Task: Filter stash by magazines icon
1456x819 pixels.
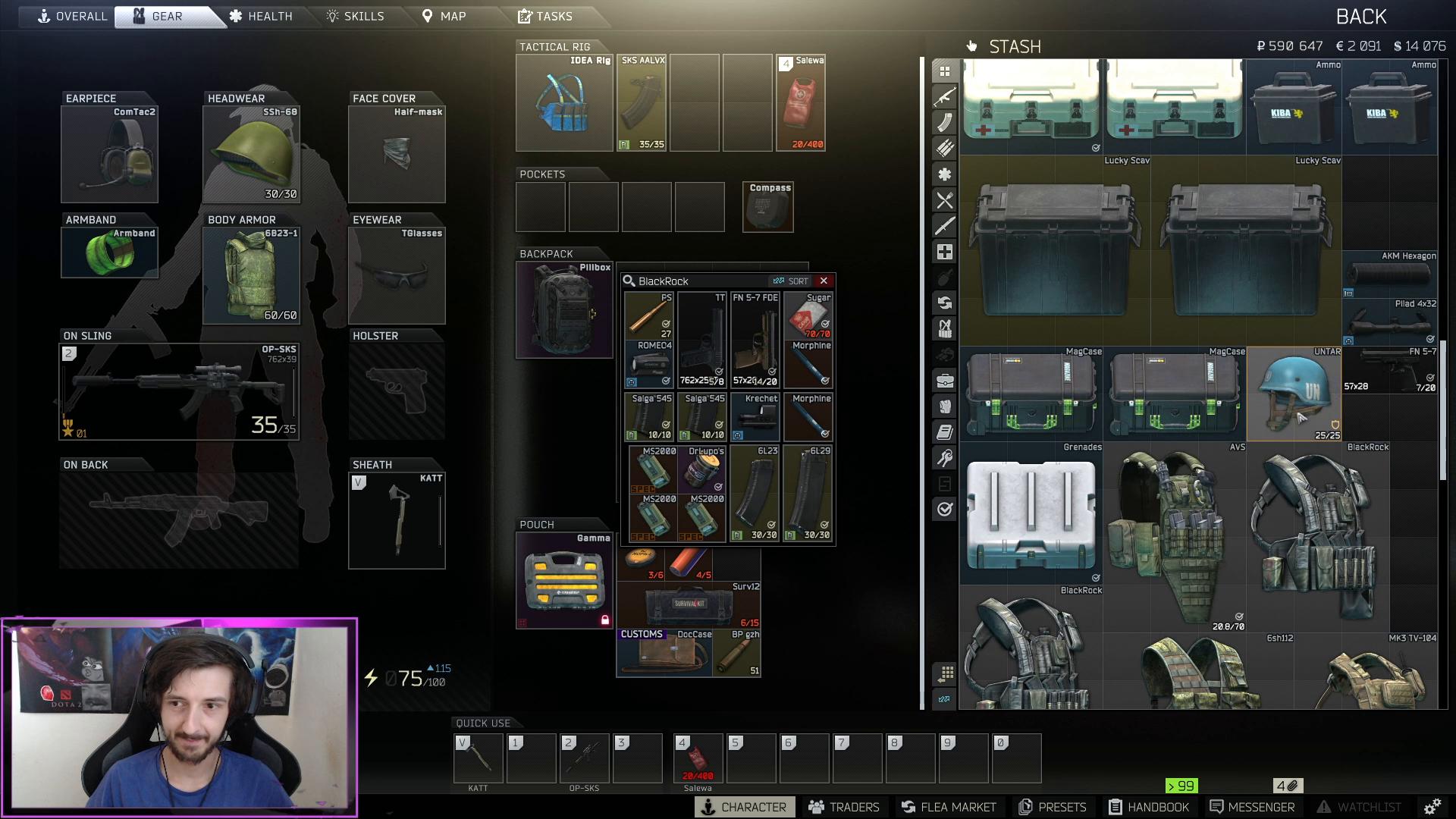Action: (x=944, y=123)
